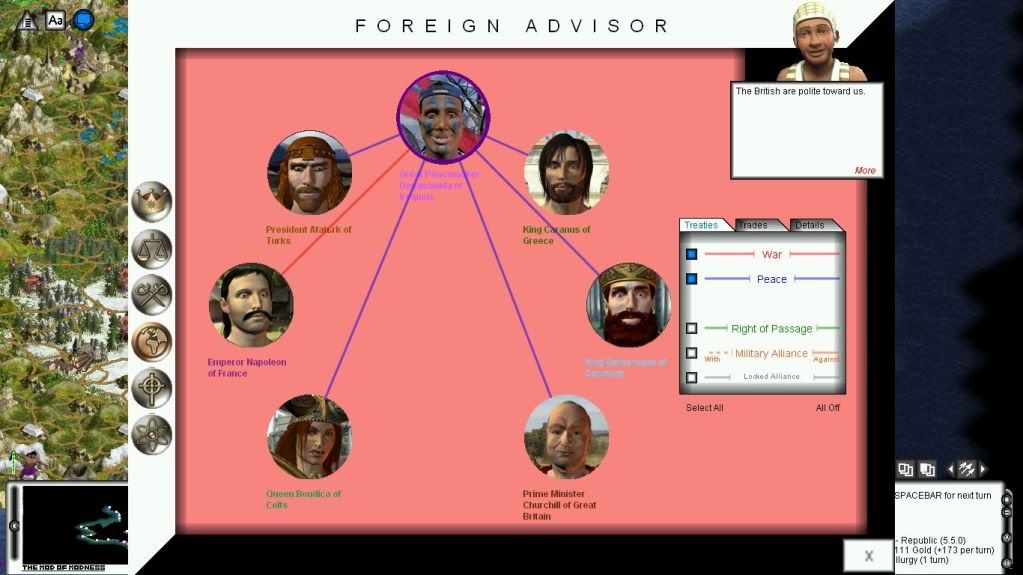
Task: Click the Right of Passage legend label
Action: [772, 329]
